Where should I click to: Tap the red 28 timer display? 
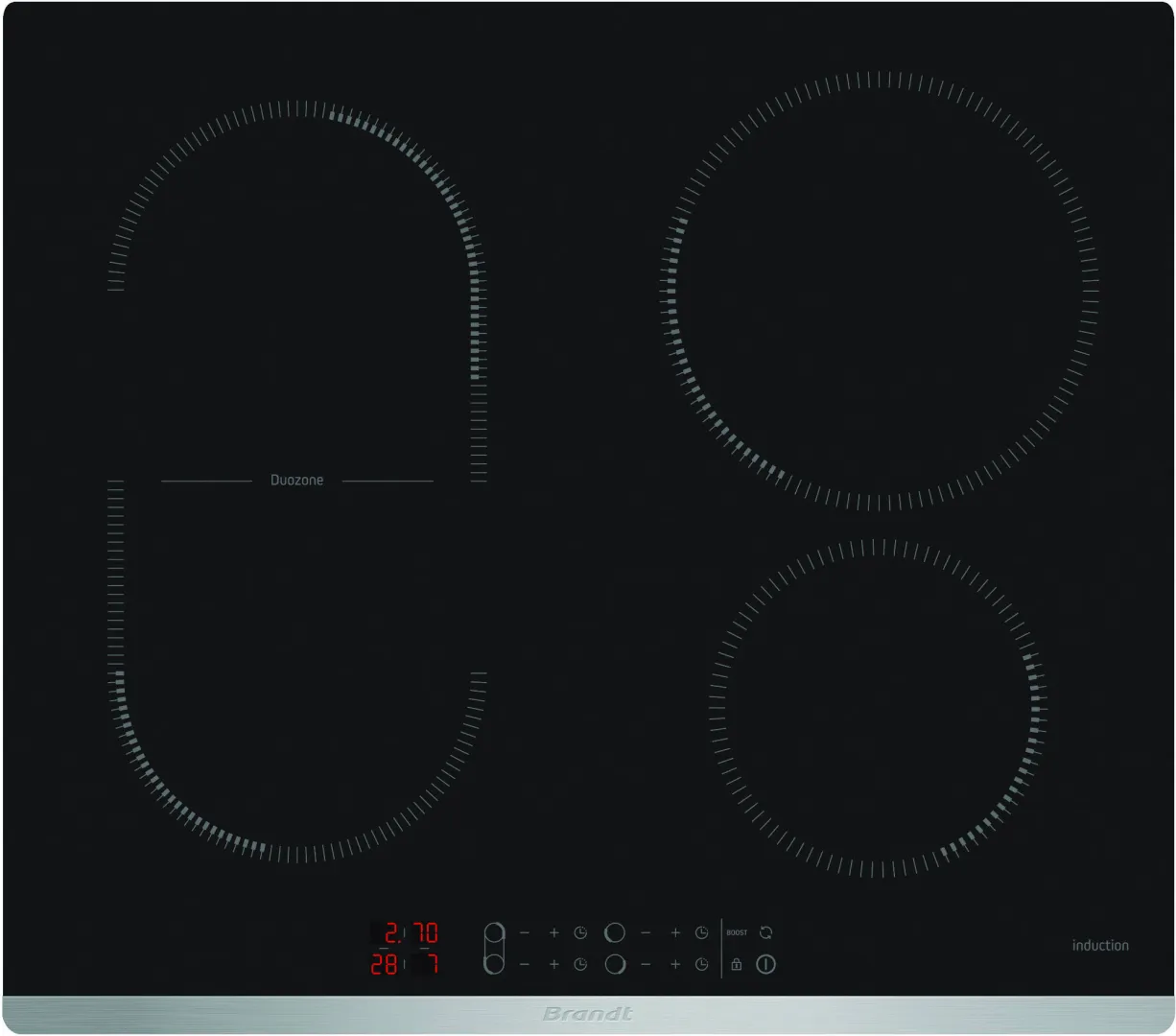pyautogui.click(x=384, y=964)
